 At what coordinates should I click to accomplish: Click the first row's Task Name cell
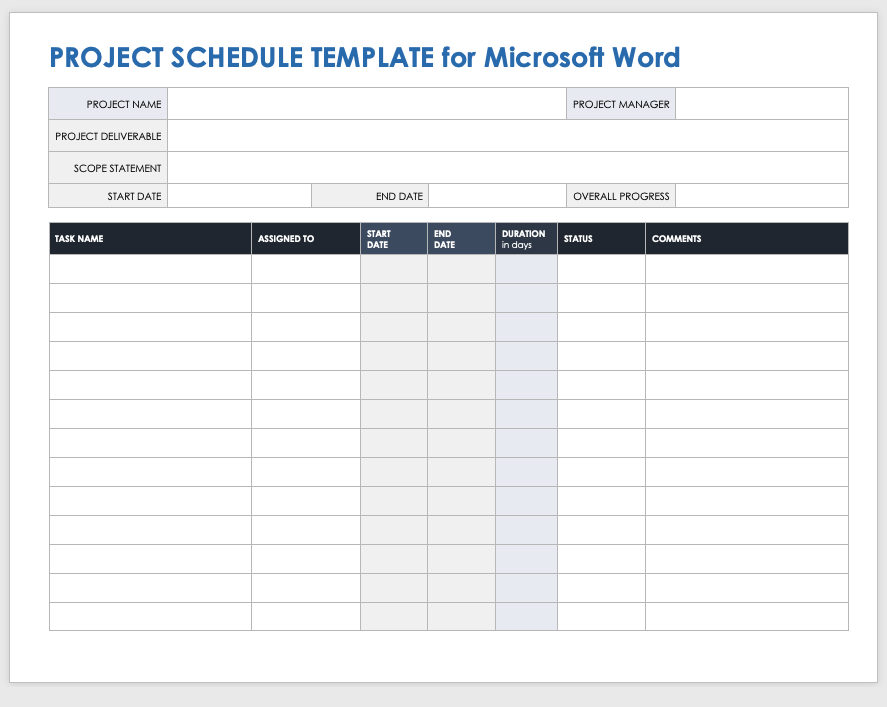tap(150, 269)
